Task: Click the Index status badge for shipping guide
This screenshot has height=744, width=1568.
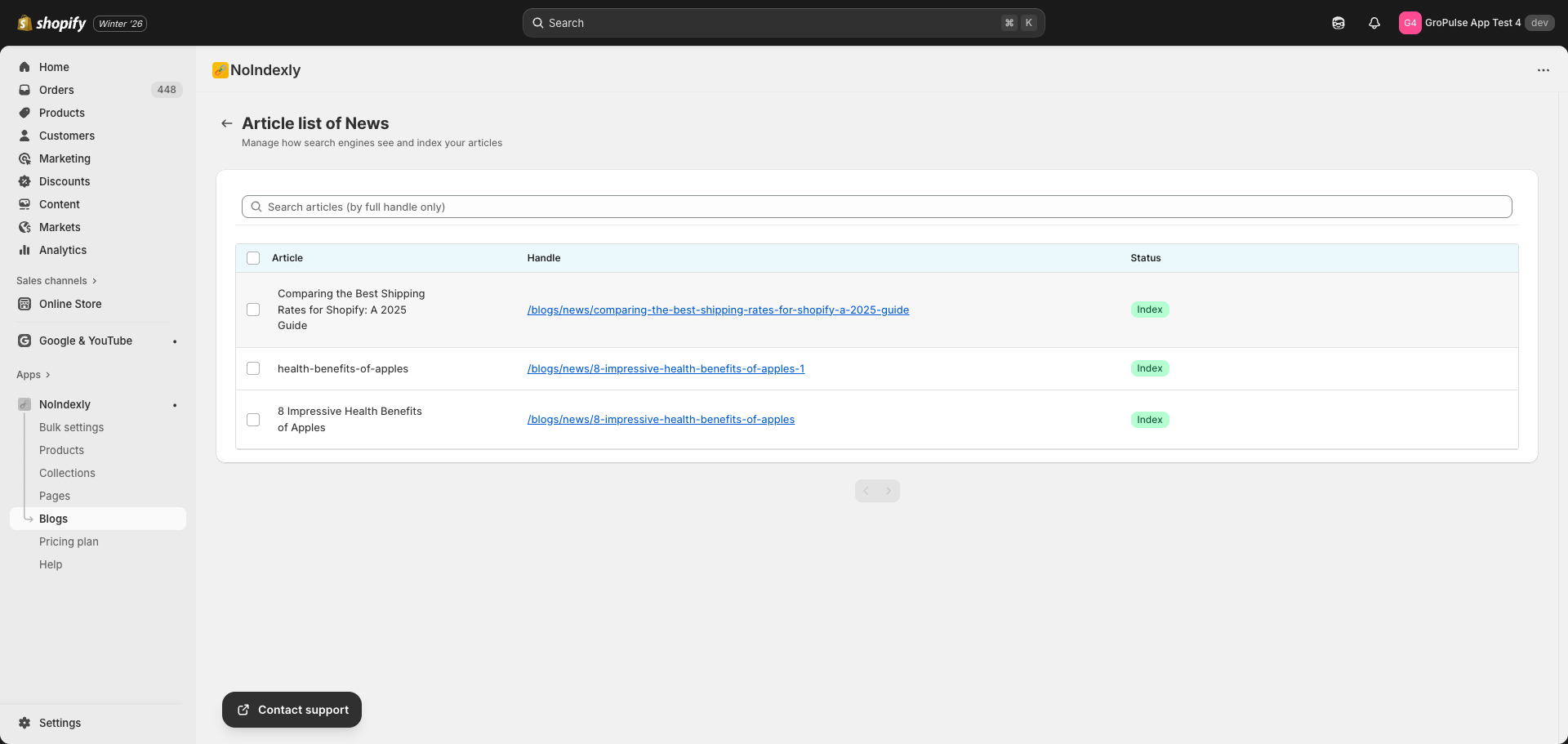Action: click(x=1149, y=310)
